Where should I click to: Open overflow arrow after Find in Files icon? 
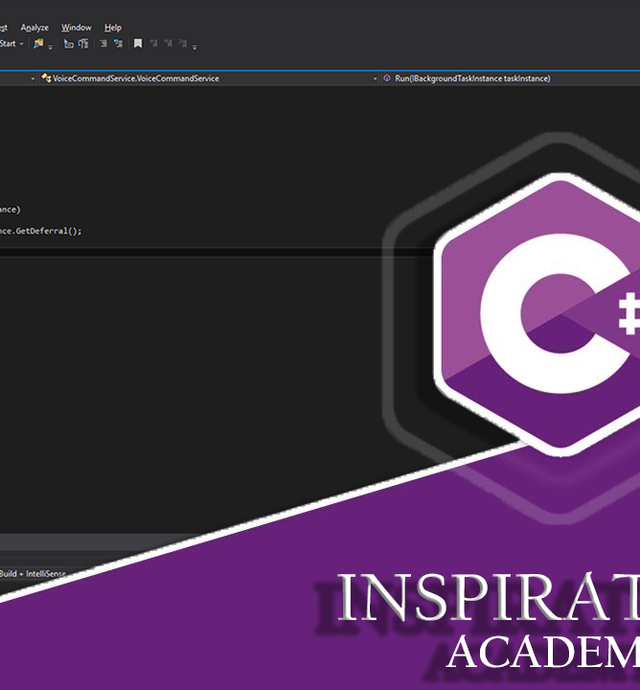pos(50,47)
